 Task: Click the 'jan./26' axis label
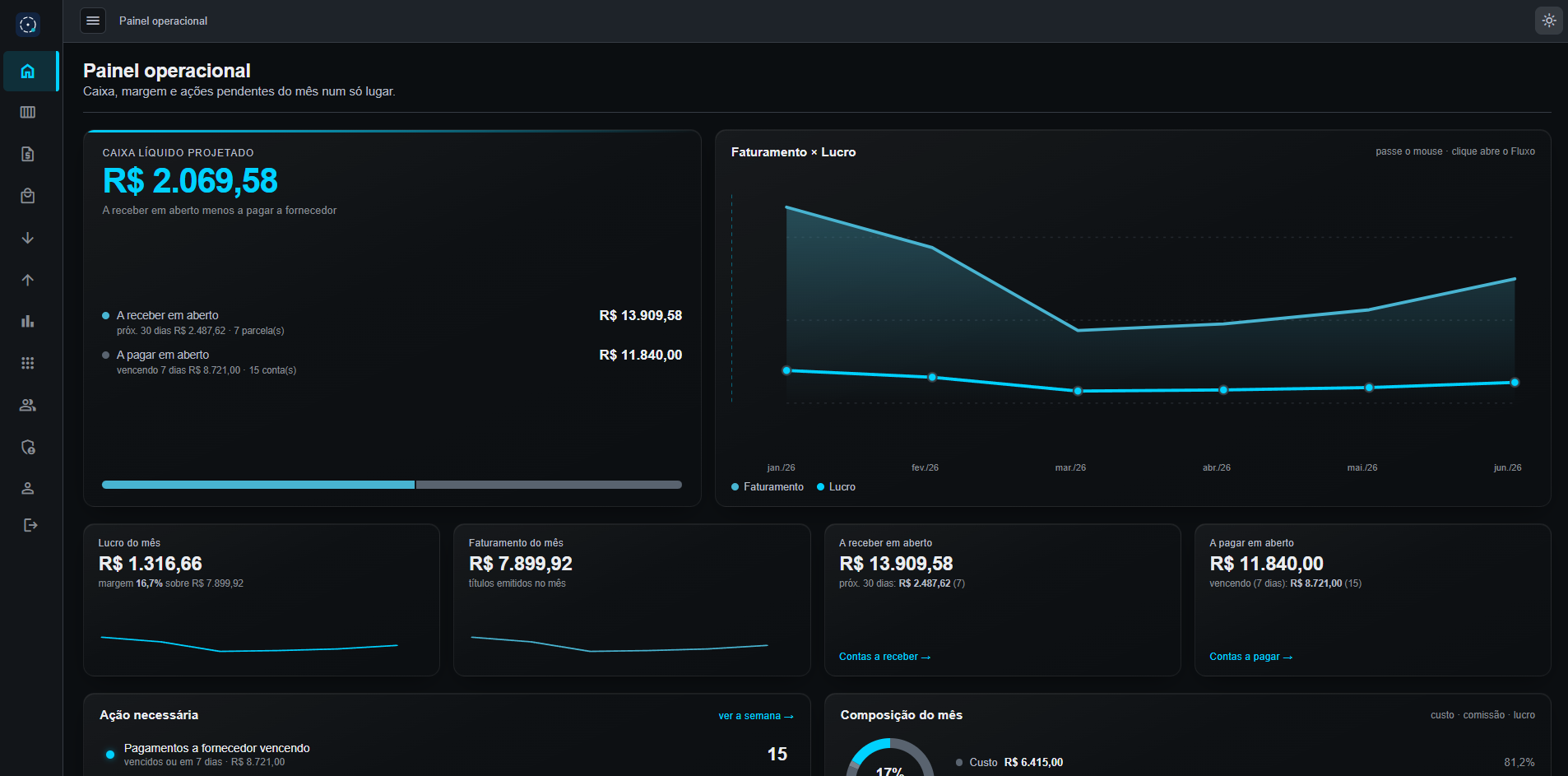781,467
